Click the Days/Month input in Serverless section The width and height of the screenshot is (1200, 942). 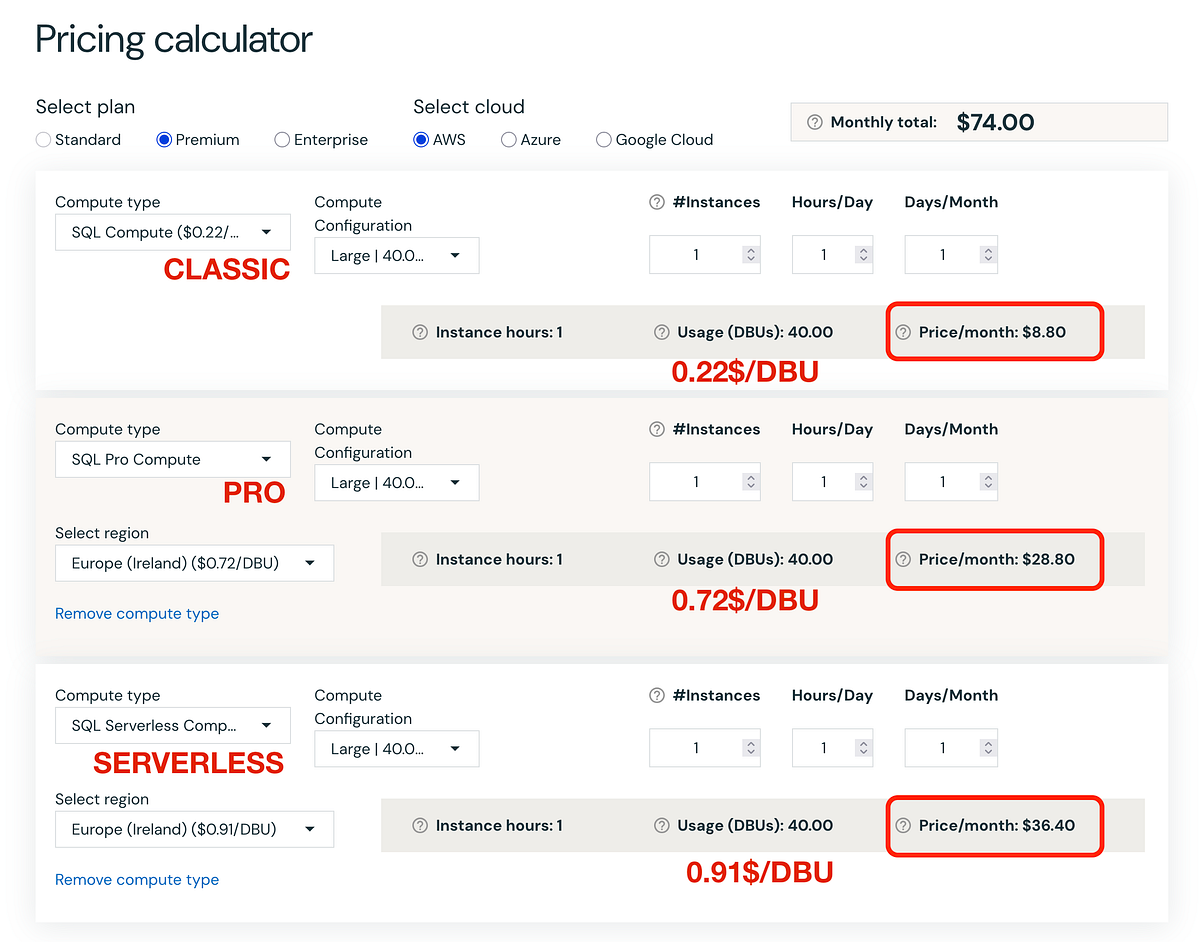[x=945, y=747]
